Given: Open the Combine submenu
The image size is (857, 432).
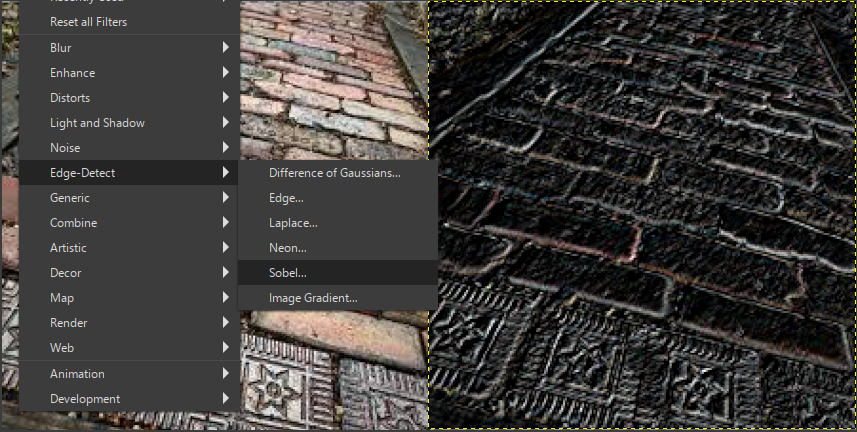Looking at the screenshot, I should [x=73, y=223].
